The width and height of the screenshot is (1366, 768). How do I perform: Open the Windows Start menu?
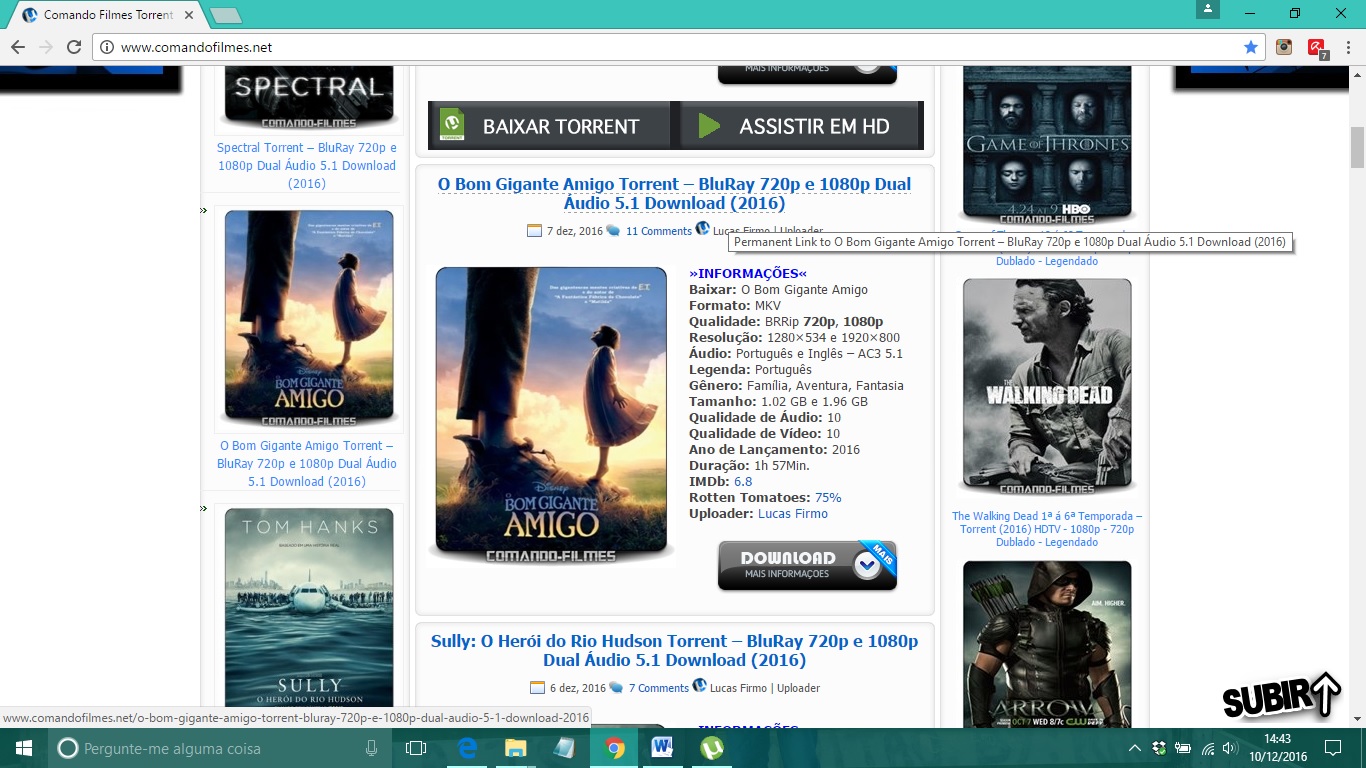pyautogui.click(x=22, y=747)
